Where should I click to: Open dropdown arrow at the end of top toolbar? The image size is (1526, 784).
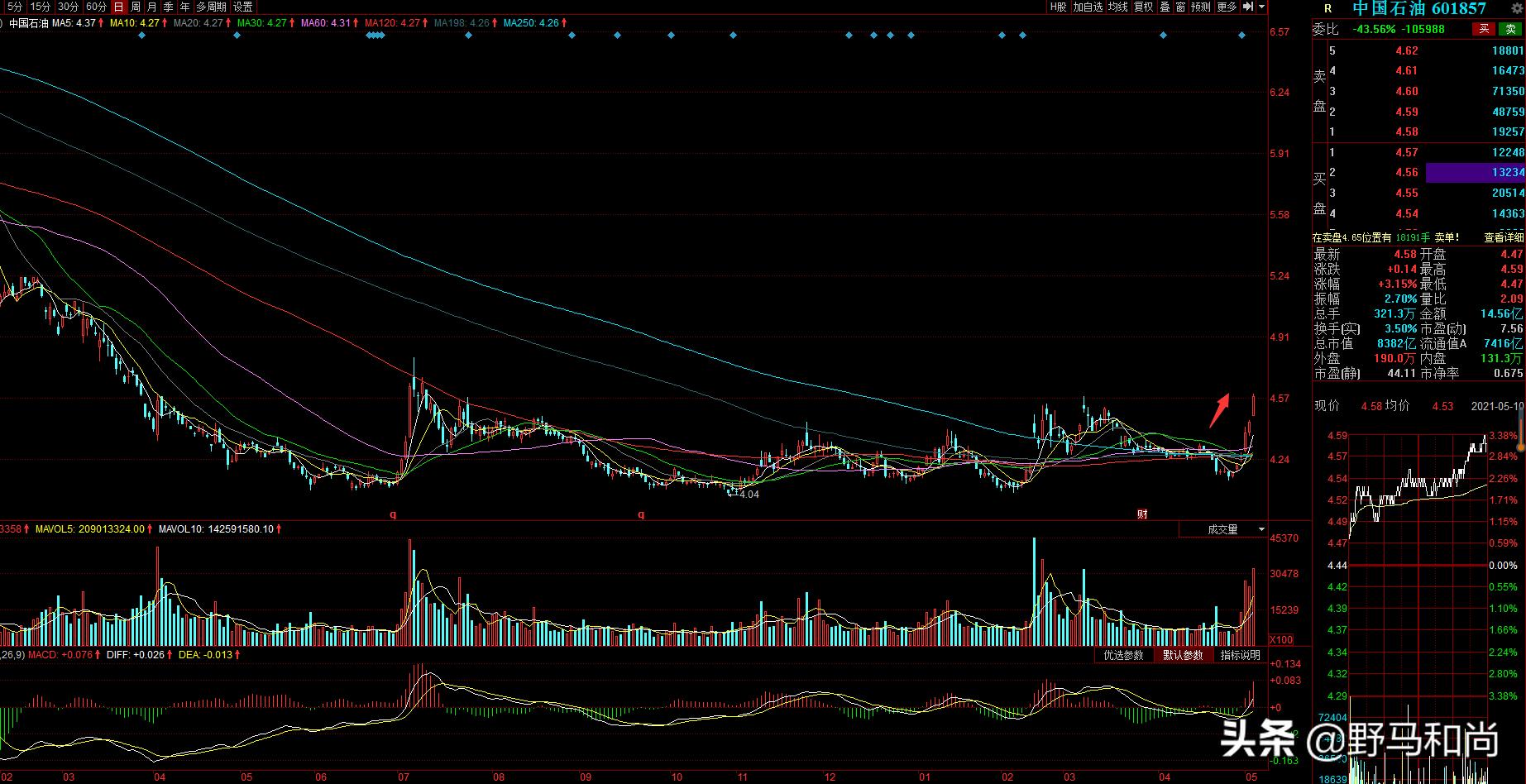pyautogui.click(x=1262, y=7)
